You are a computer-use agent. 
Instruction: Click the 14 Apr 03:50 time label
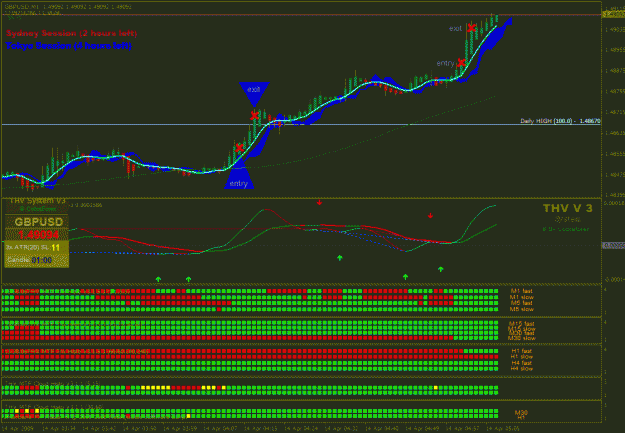[x=140, y=429]
